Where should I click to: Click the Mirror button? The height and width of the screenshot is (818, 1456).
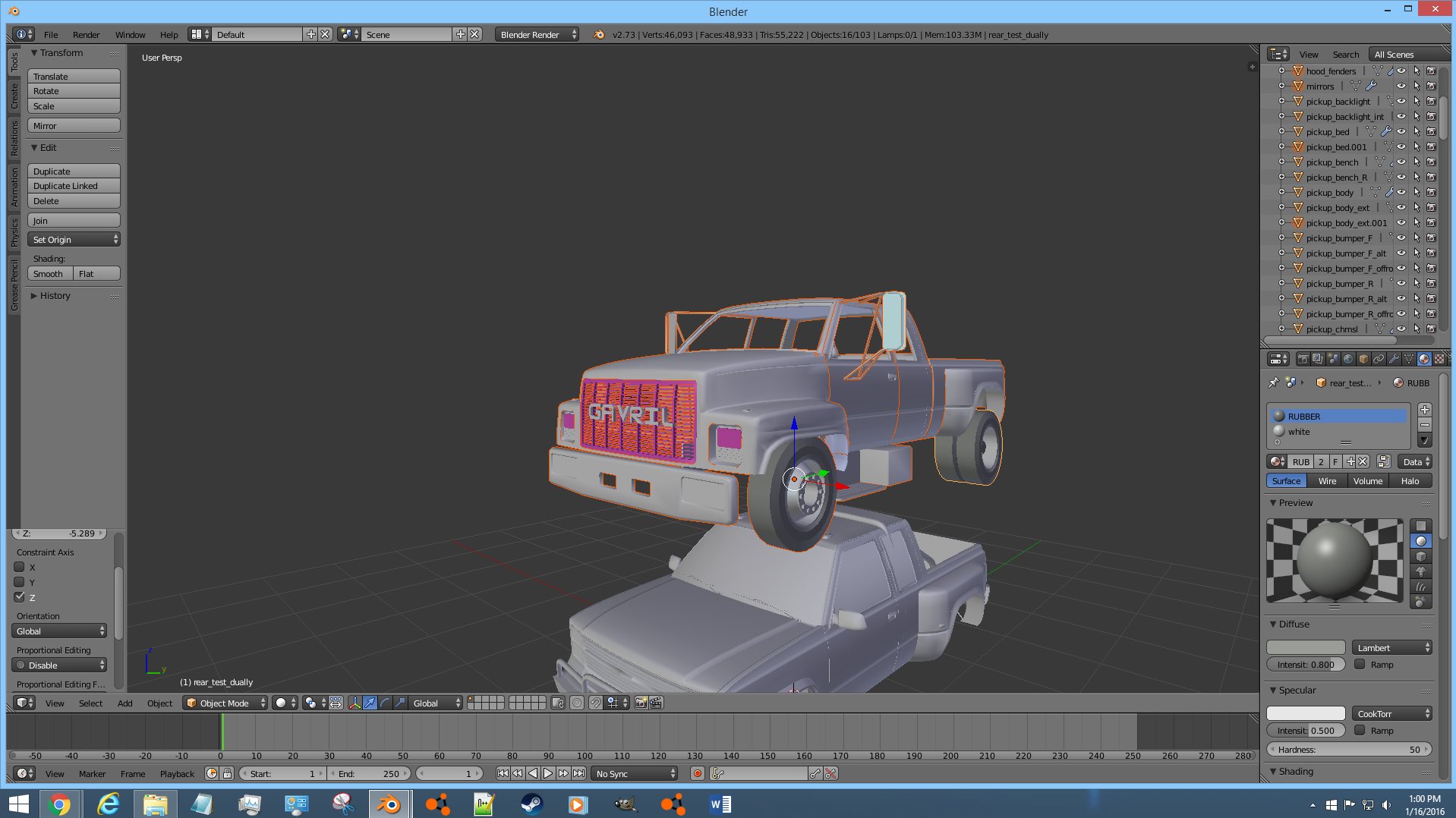tap(74, 125)
